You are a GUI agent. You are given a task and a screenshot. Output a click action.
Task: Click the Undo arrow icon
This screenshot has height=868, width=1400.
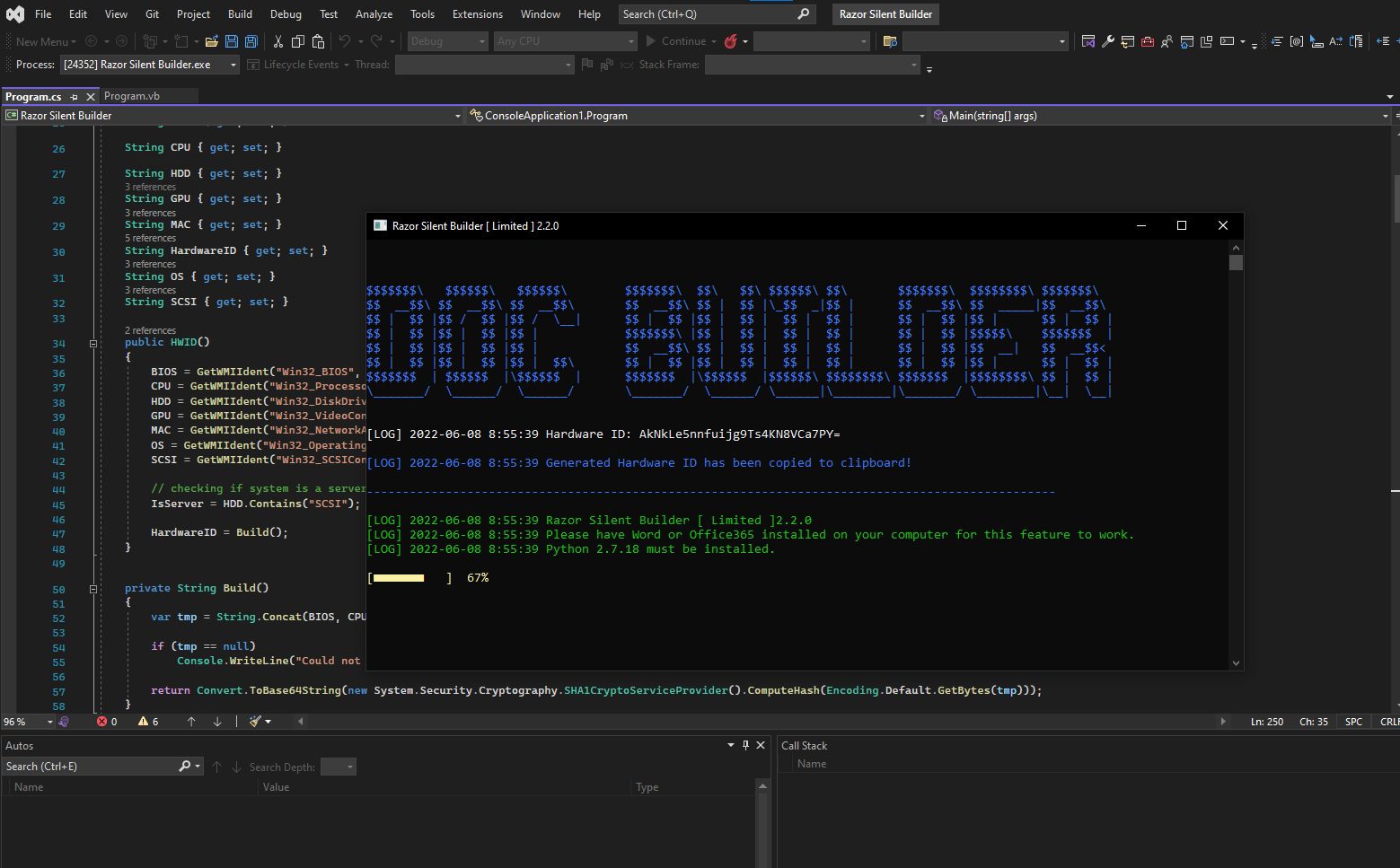coord(345,41)
